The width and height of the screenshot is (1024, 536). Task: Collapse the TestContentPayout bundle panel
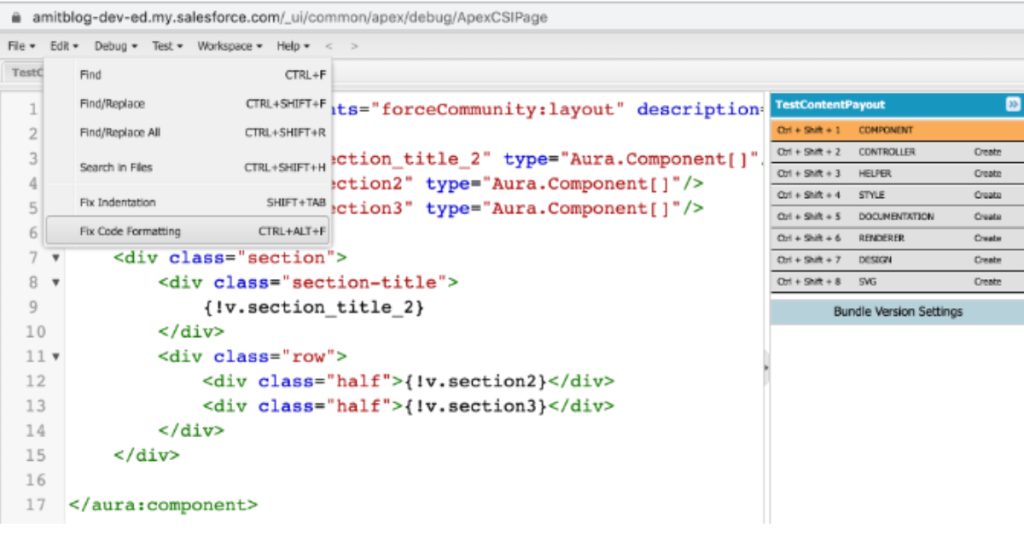1012,104
